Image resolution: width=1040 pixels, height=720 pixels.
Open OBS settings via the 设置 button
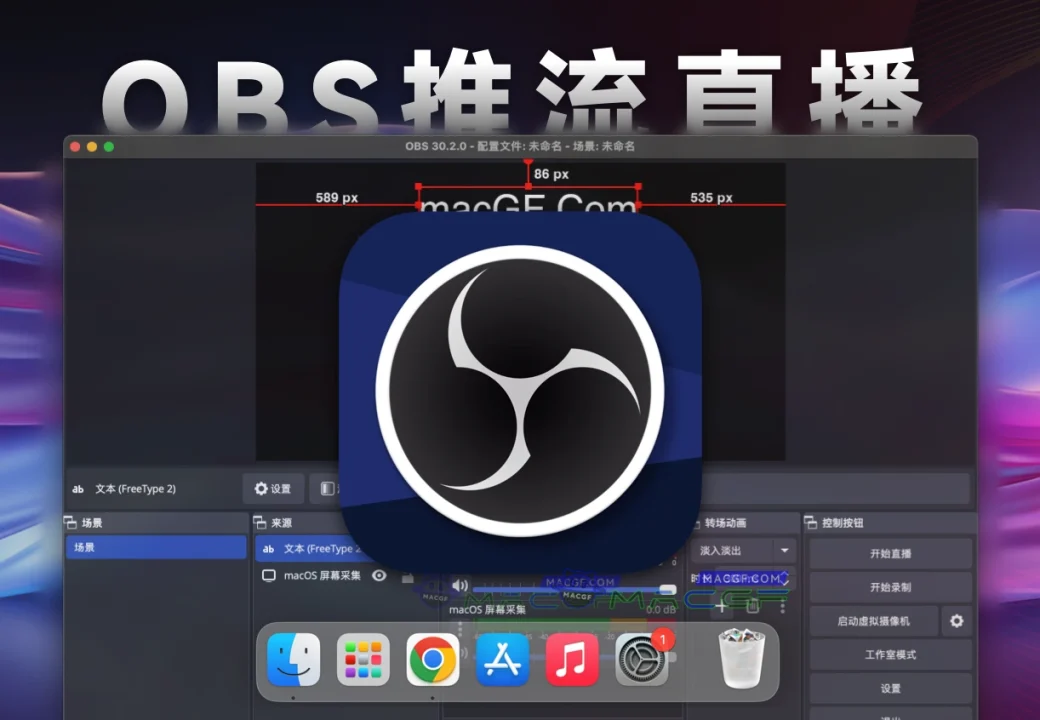[x=889, y=688]
